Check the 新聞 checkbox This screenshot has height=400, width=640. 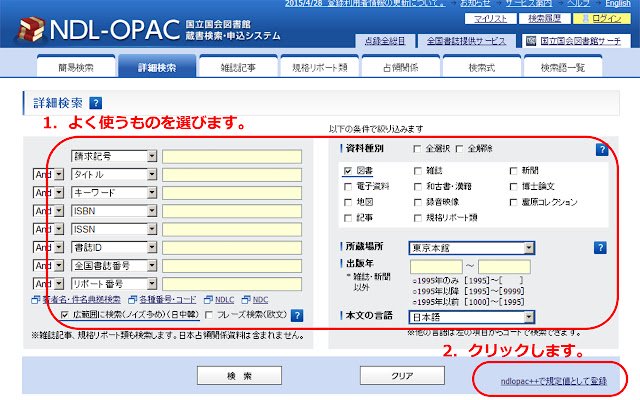(x=513, y=171)
